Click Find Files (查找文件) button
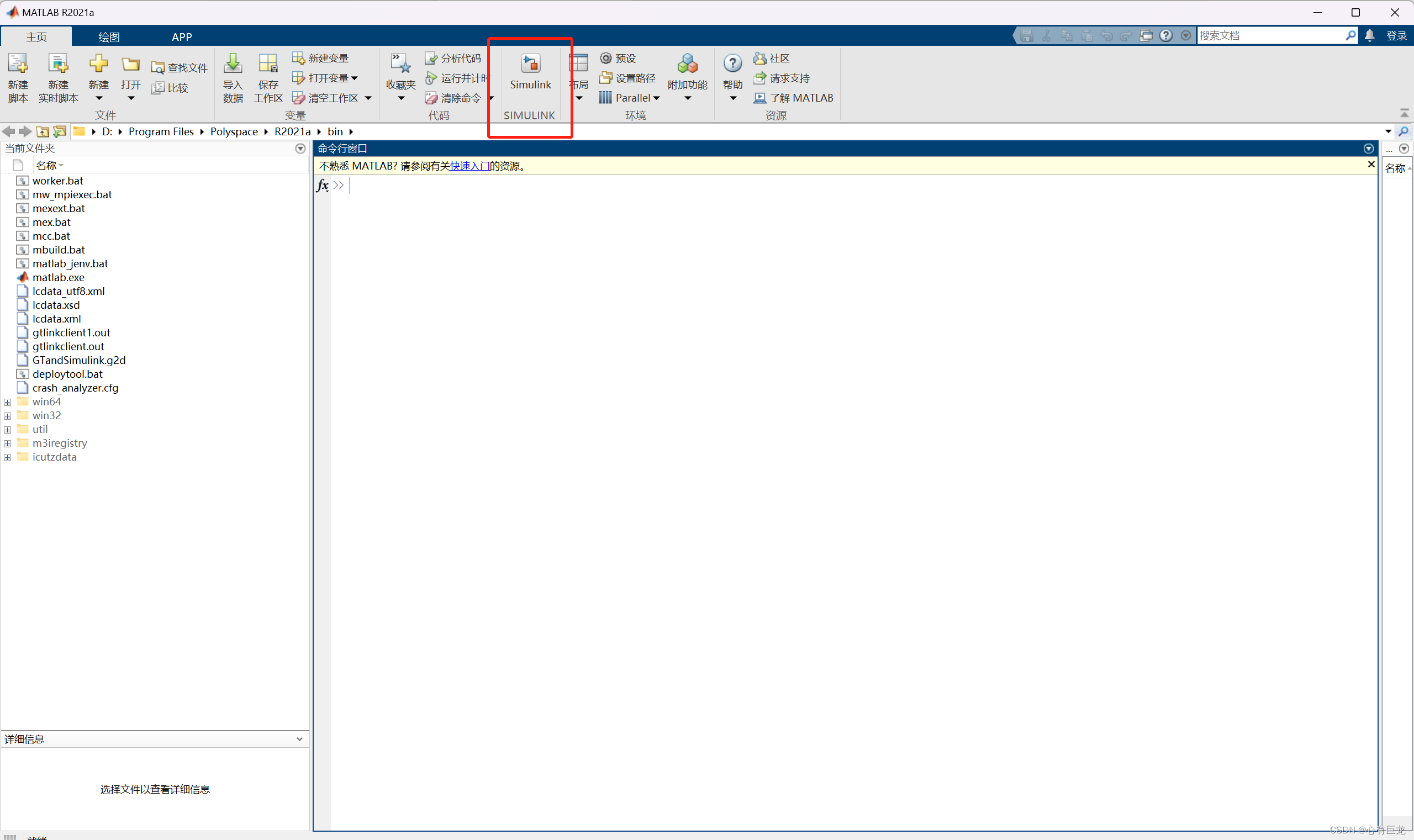This screenshot has height=840, width=1414. (x=180, y=68)
